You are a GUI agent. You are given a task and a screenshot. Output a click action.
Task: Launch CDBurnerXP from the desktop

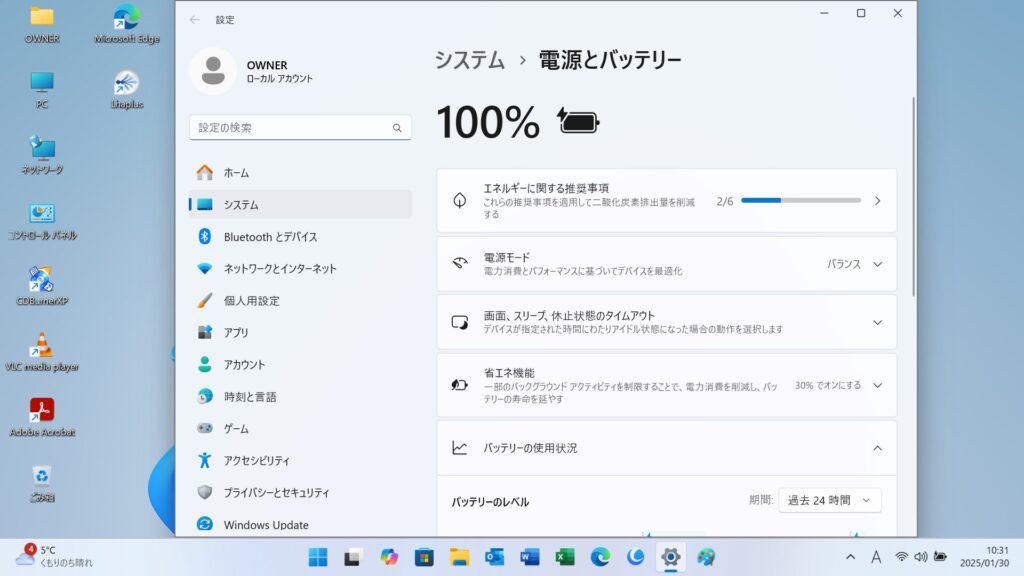click(x=42, y=280)
